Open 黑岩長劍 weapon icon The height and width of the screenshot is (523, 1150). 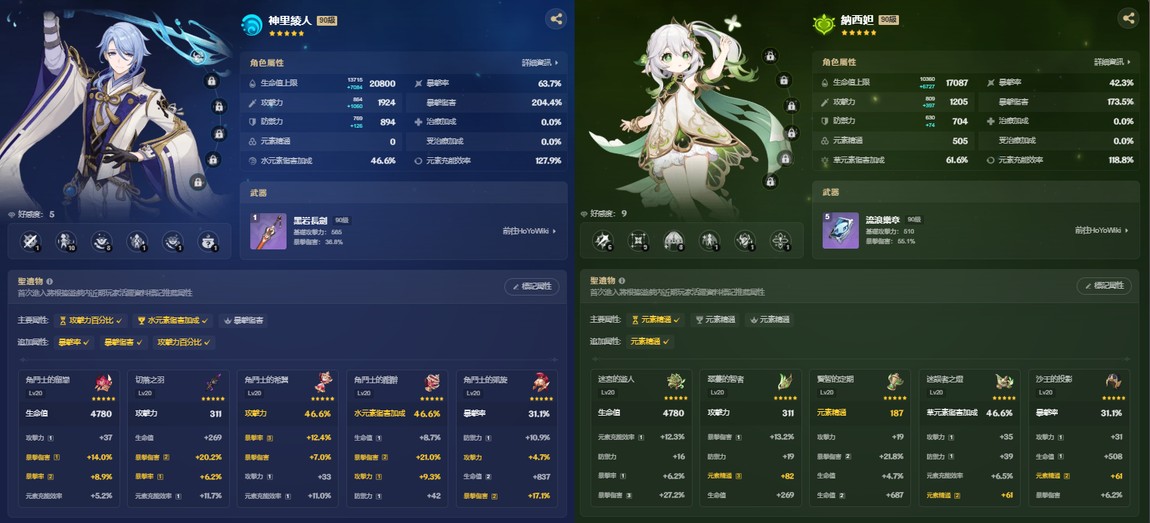coord(268,231)
